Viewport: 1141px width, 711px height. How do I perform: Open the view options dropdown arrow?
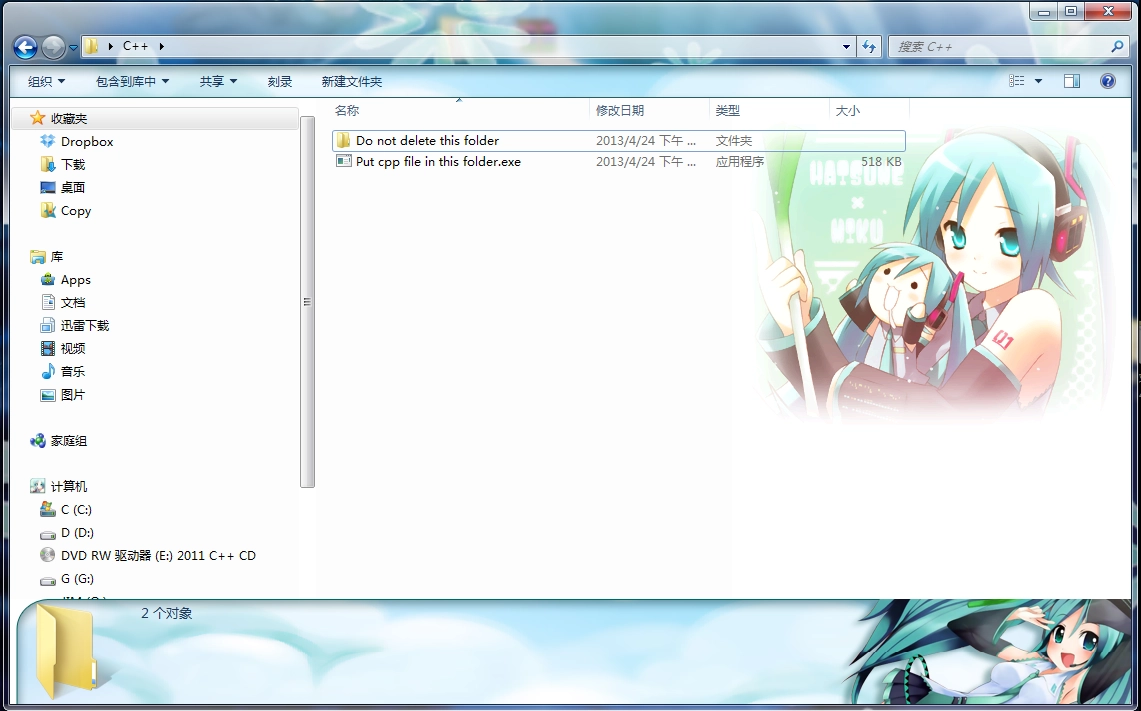1038,81
